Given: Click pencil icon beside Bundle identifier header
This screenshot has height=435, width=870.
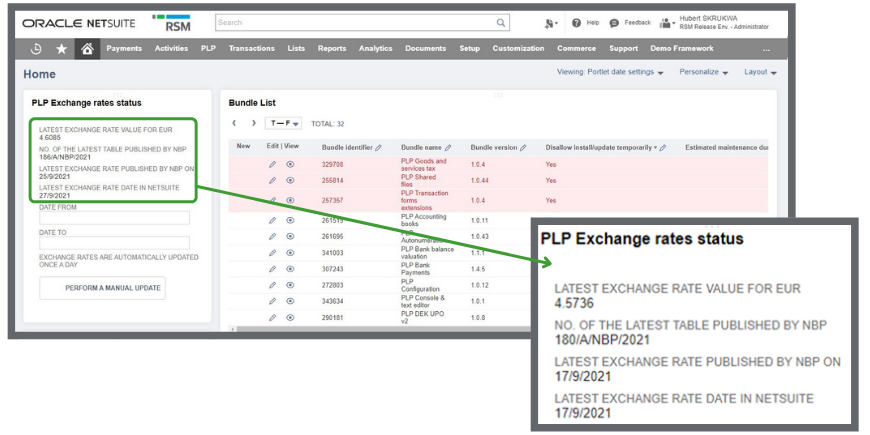Looking at the screenshot, I should point(378,148).
